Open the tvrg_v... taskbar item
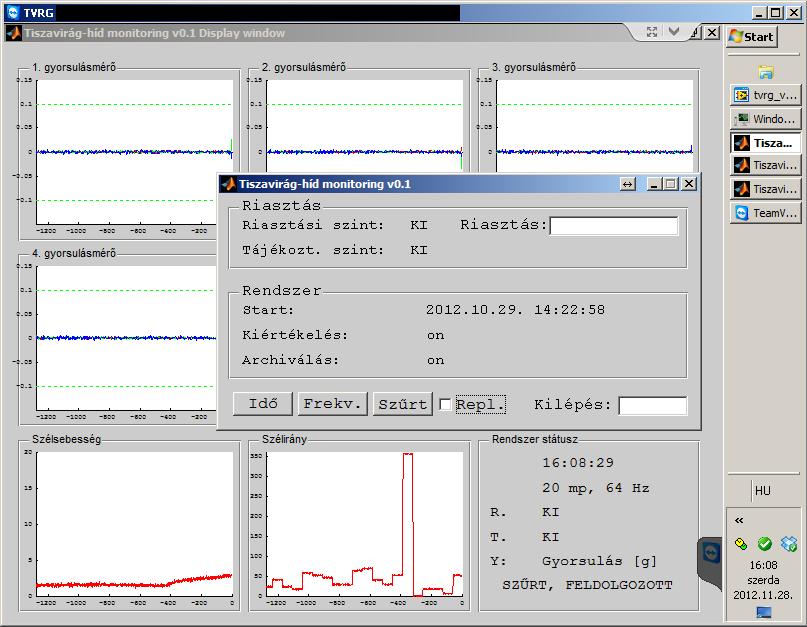 [x=765, y=95]
